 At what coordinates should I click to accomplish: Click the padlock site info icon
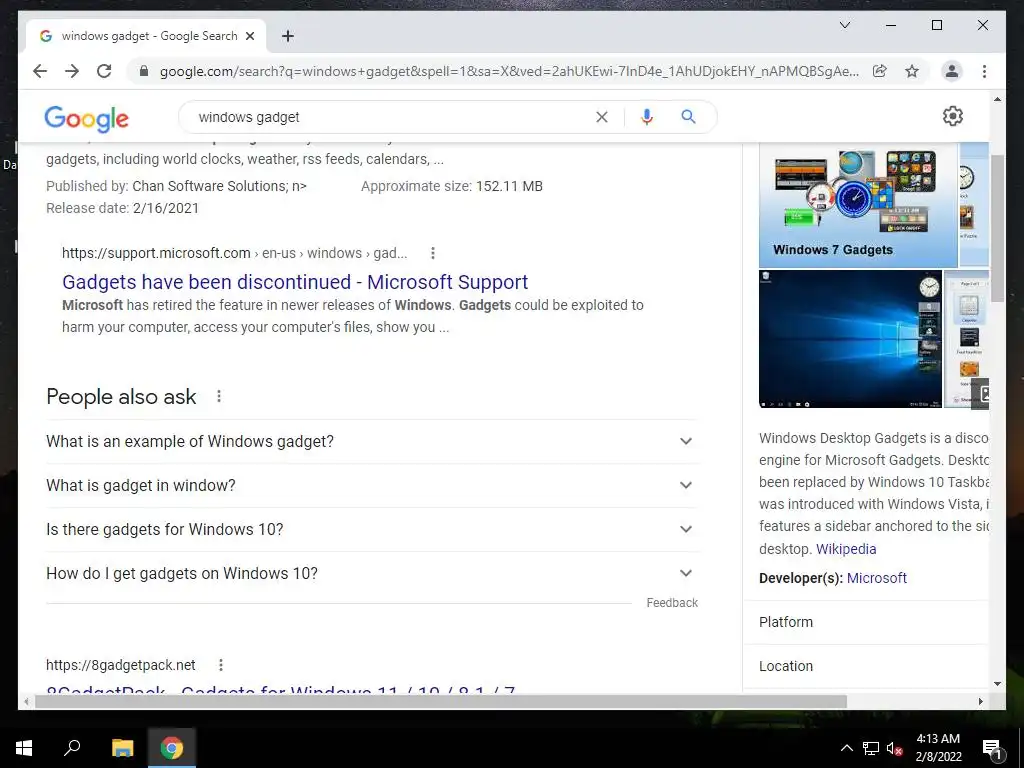[144, 71]
